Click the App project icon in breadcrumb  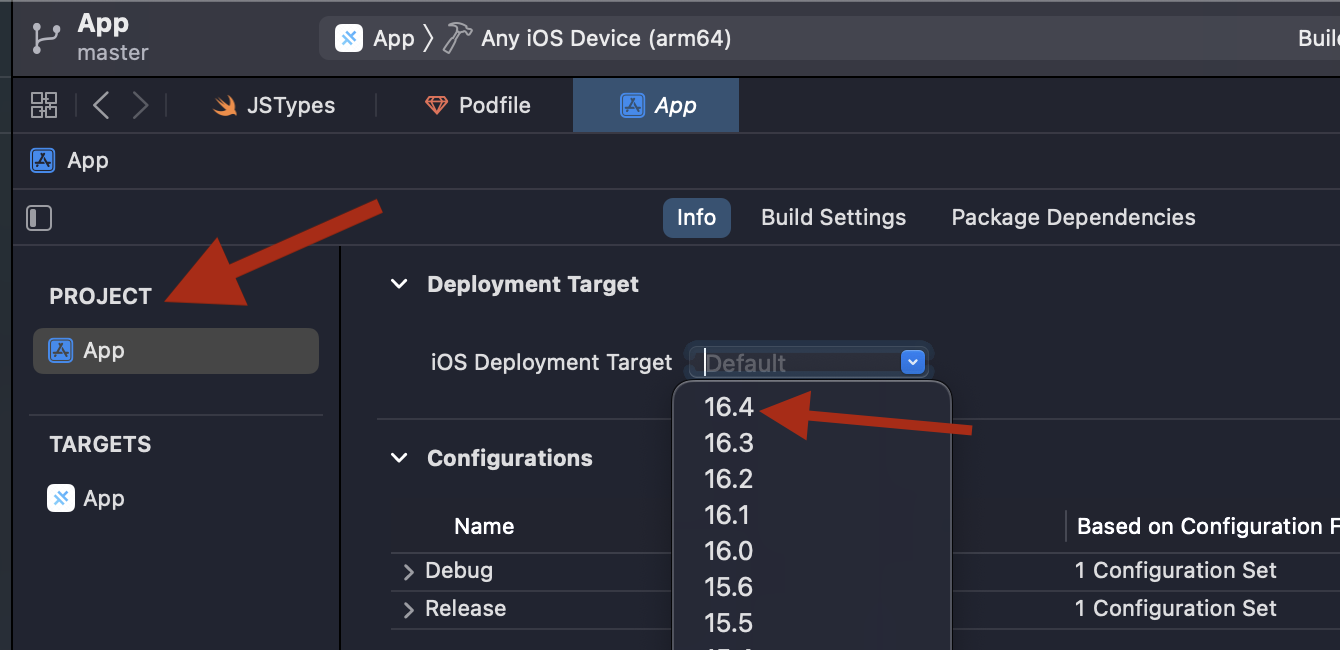[42, 161]
